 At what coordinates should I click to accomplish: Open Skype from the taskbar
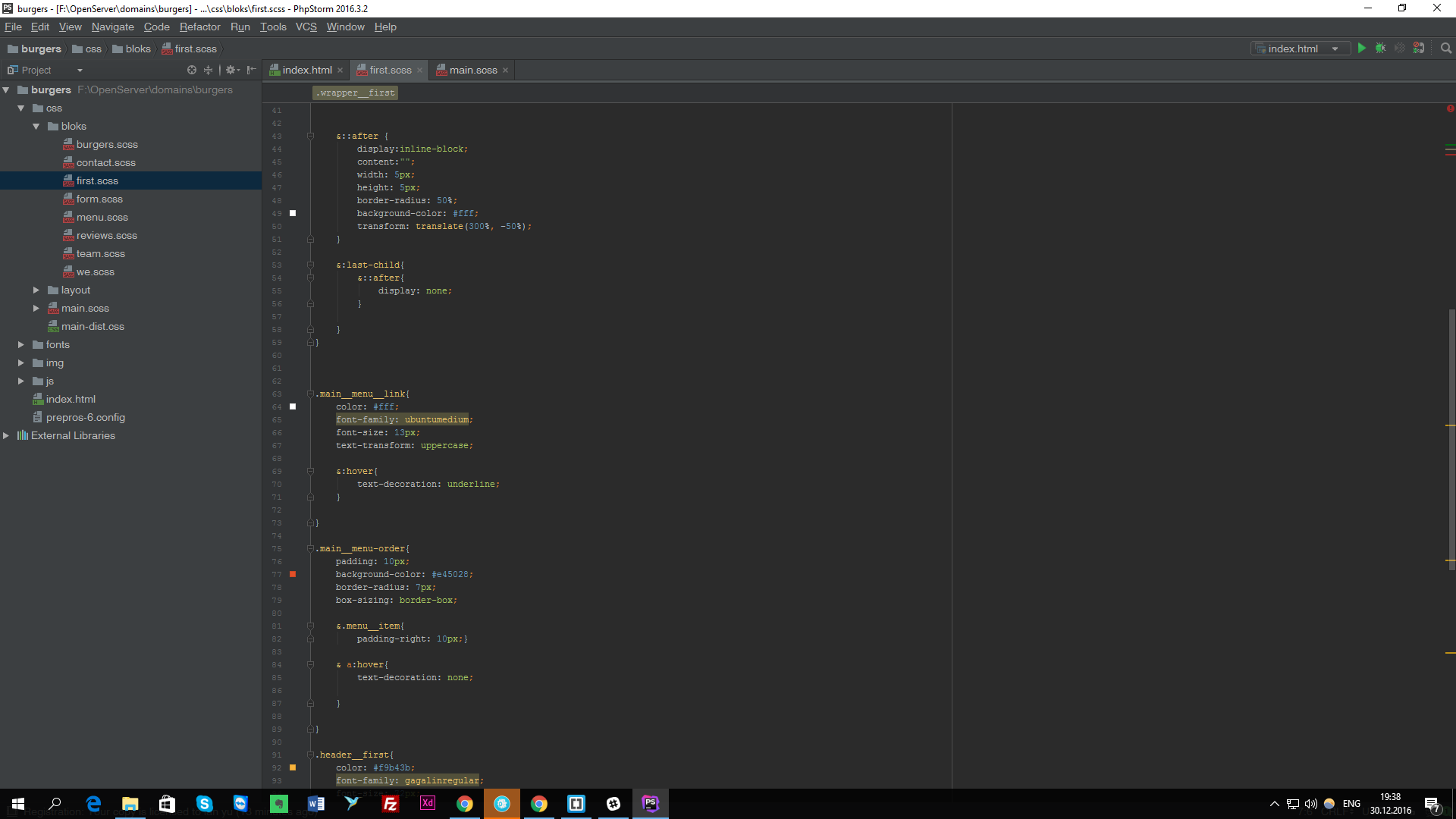coord(204,803)
